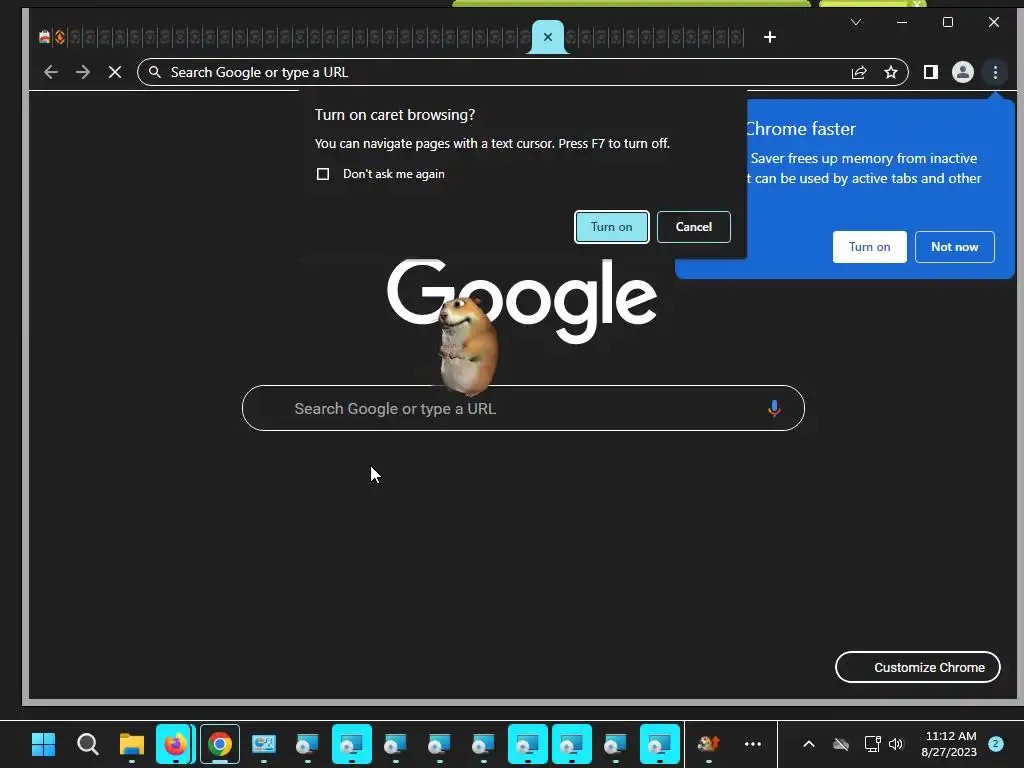Screen dimensions: 1024x768
Task: Turn on caret browsing in the dialog
Action: tap(611, 227)
